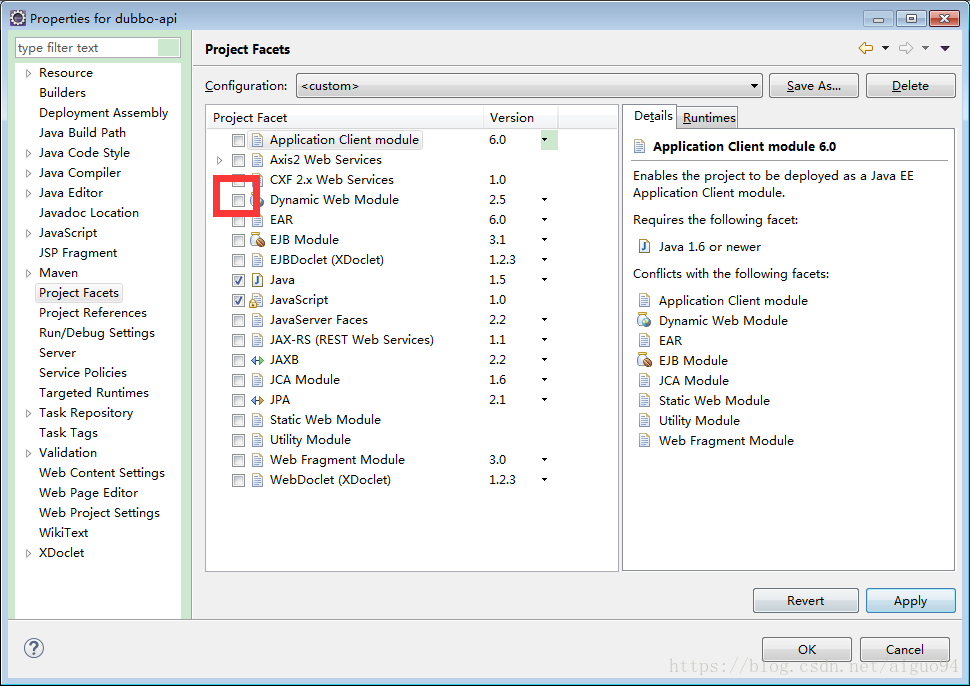Open the Java version dropdown arrow

point(544,280)
